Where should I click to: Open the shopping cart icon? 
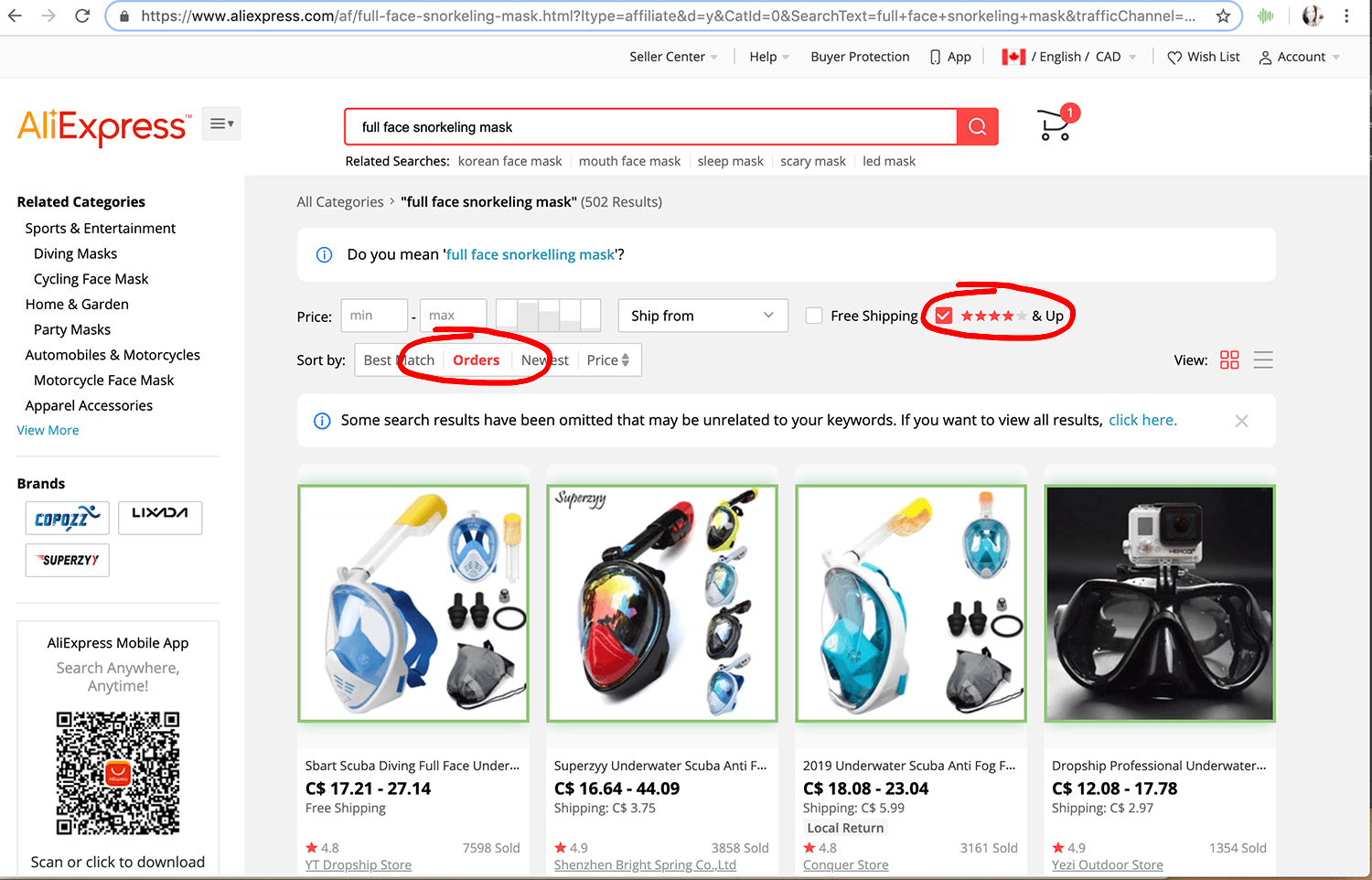[1055, 126]
